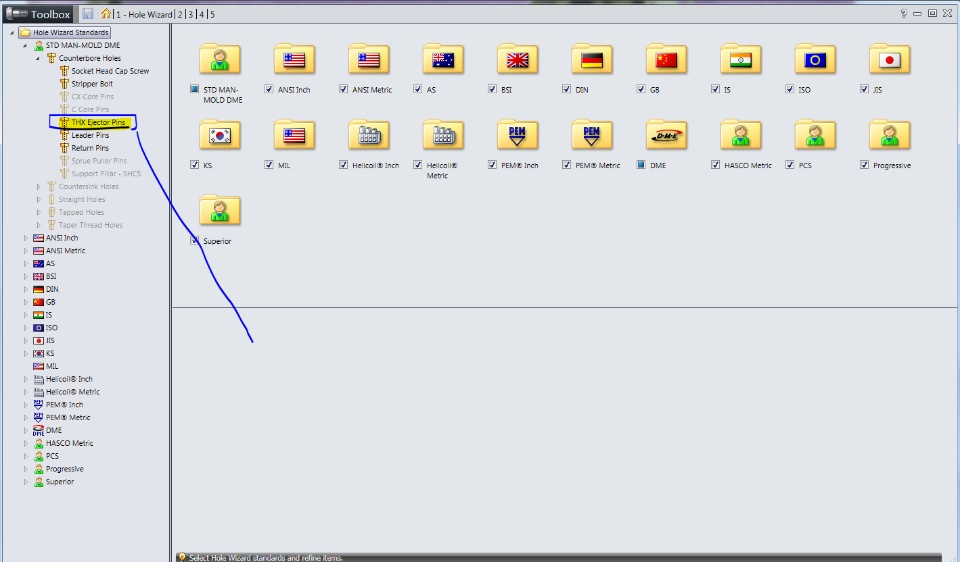Open the ANSI Inch standard folder
This screenshot has height=562, width=960.
point(294,59)
